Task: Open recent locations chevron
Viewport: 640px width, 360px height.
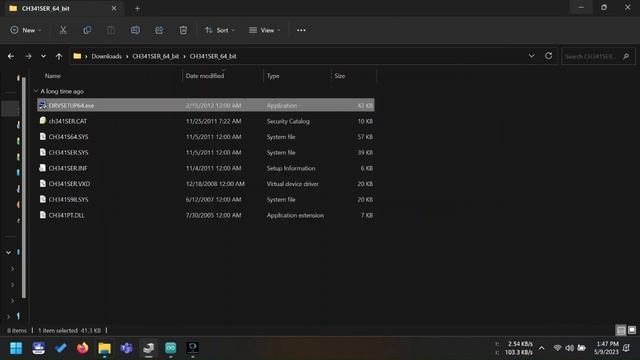Action: (x=43, y=56)
